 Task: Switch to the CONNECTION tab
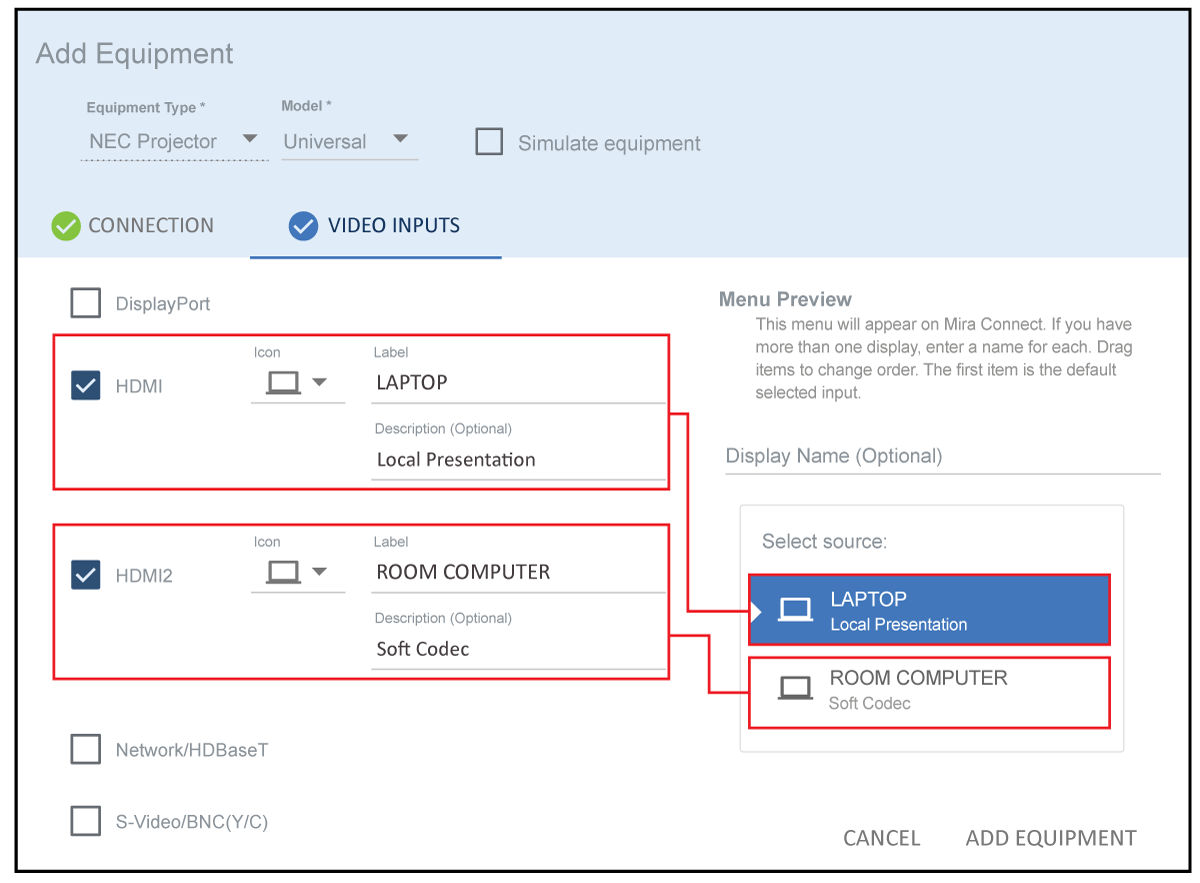point(150,226)
